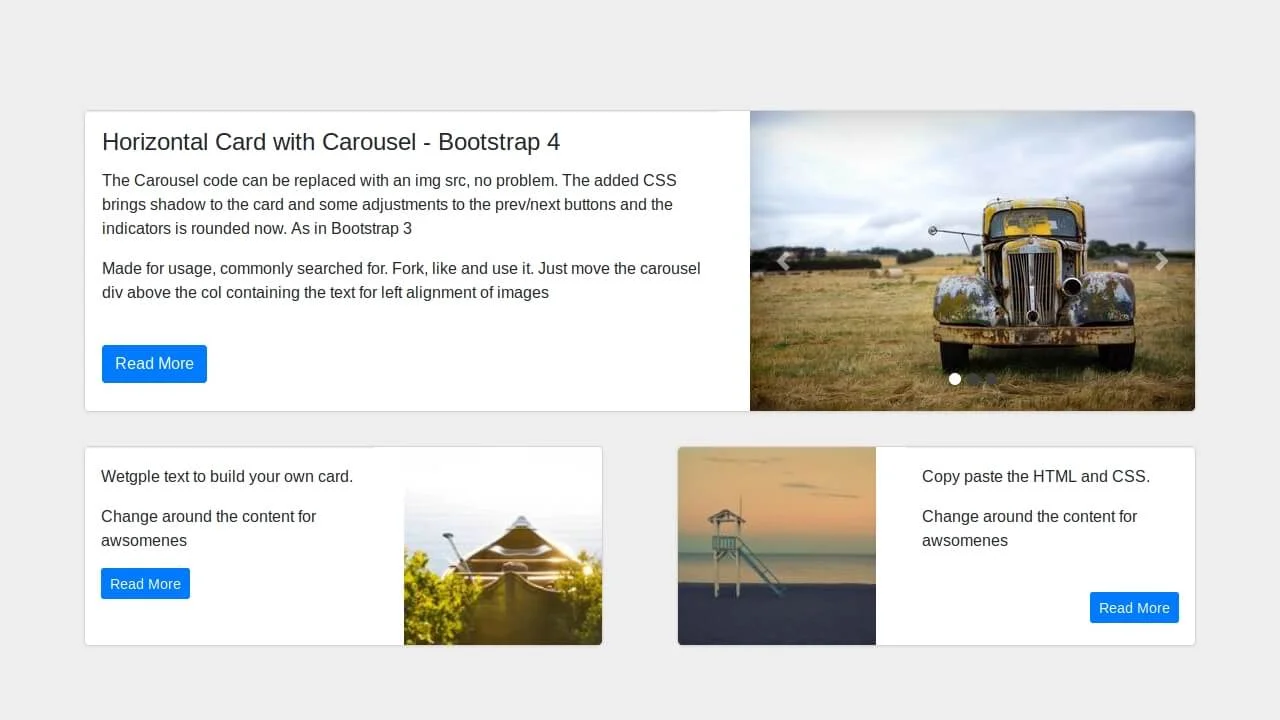Viewport: 1280px width, 720px height.
Task: Select the second carousel indicator dot
Action: pyautogui.click(x=972, y=379)
